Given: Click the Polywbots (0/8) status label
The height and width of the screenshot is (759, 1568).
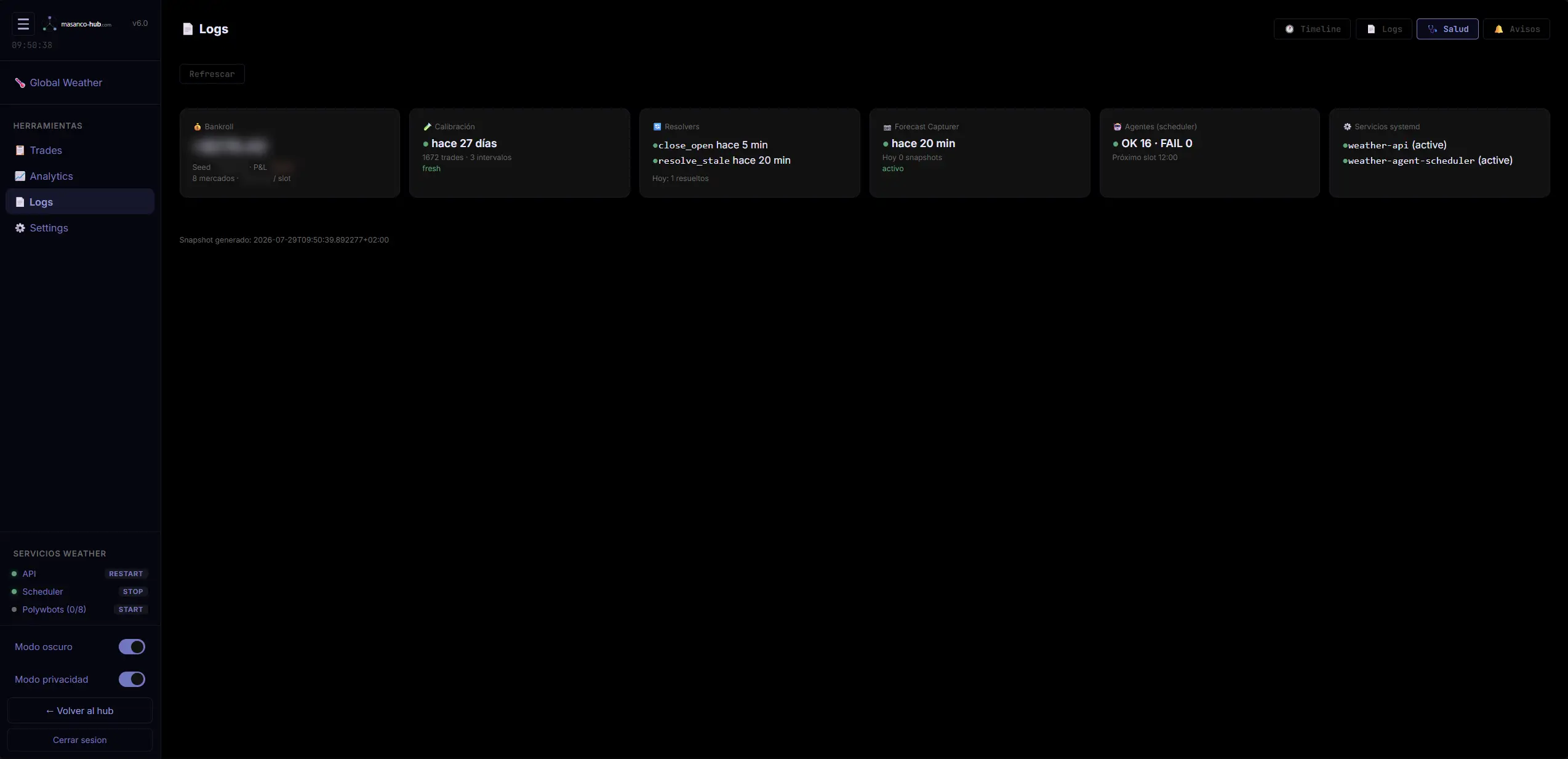Looking at the screenshot, I should pyautogui.click(x=54, y=609).
